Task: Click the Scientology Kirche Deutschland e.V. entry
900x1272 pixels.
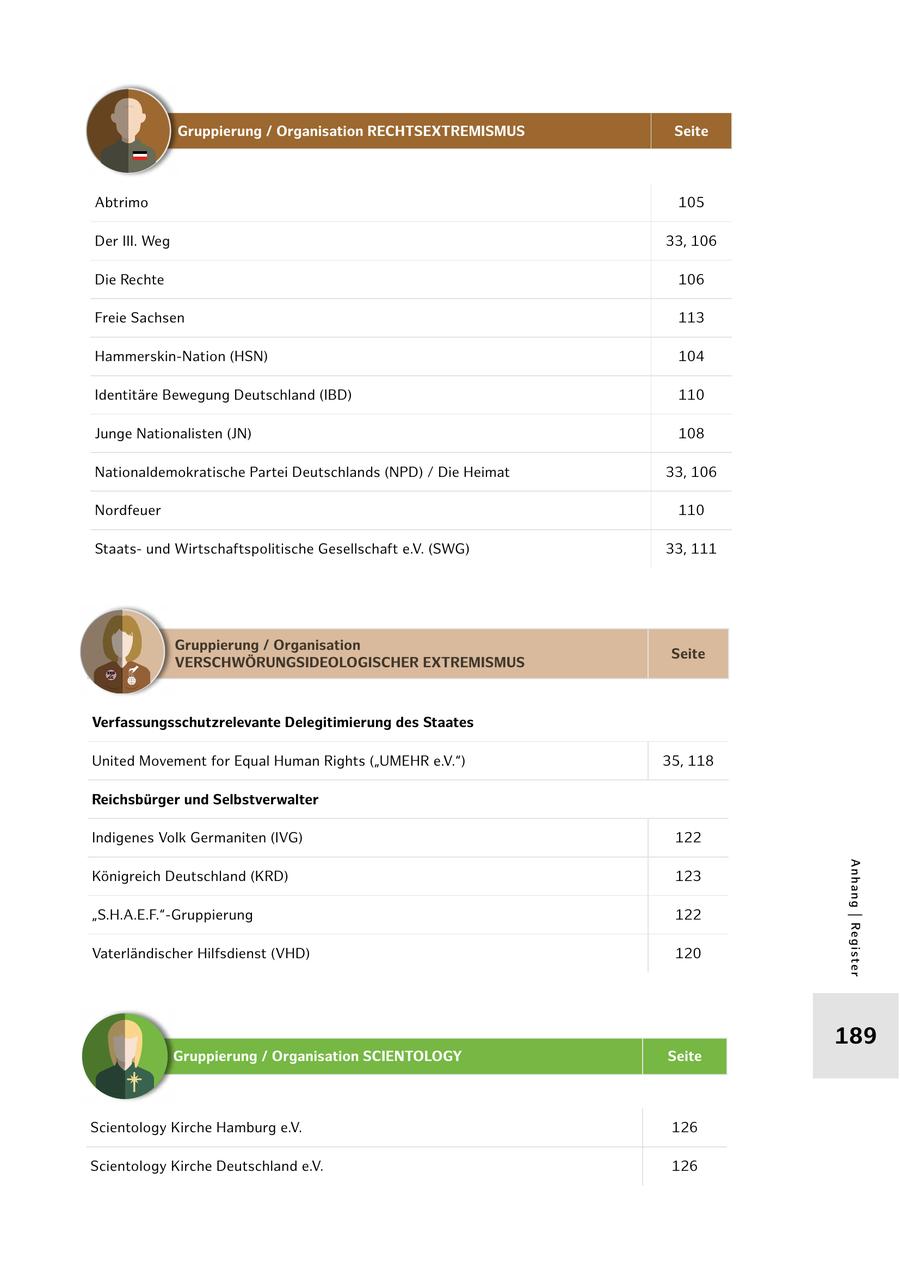Action: (207, 1166)
